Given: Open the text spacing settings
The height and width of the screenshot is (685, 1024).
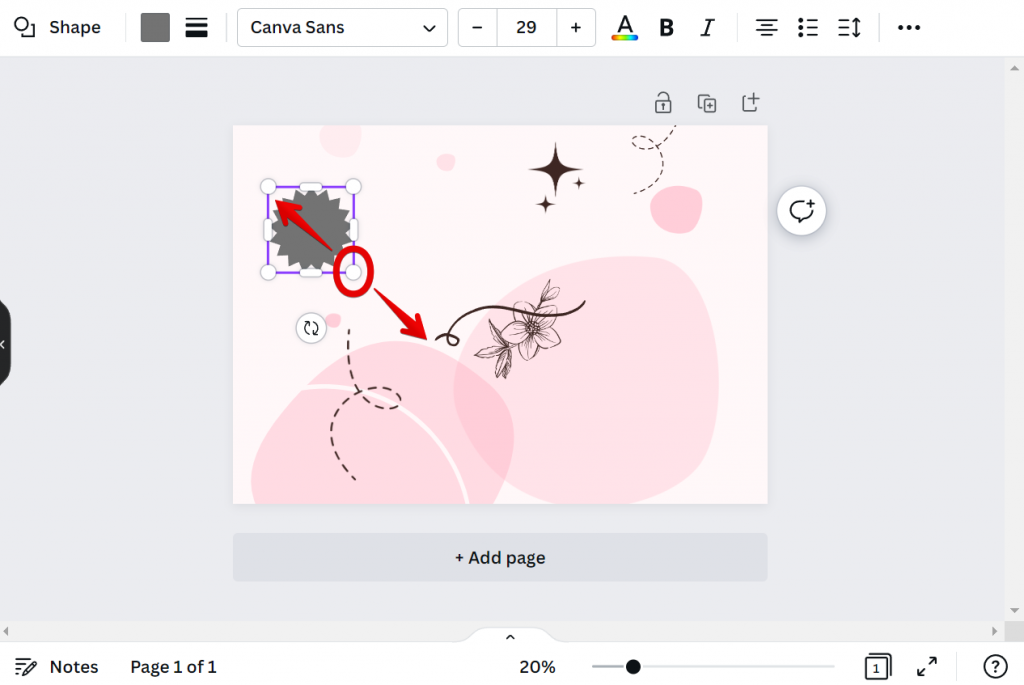Looking at the screenshot, I should (849, 27).
